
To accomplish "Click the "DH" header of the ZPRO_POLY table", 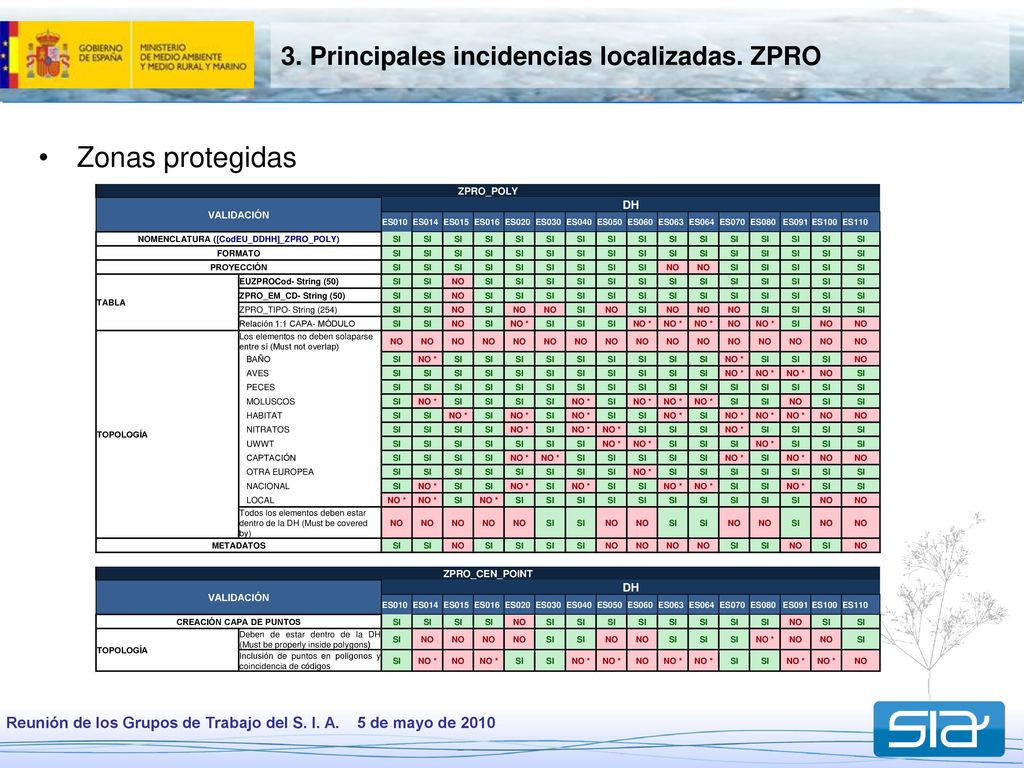I will (631, 205).
